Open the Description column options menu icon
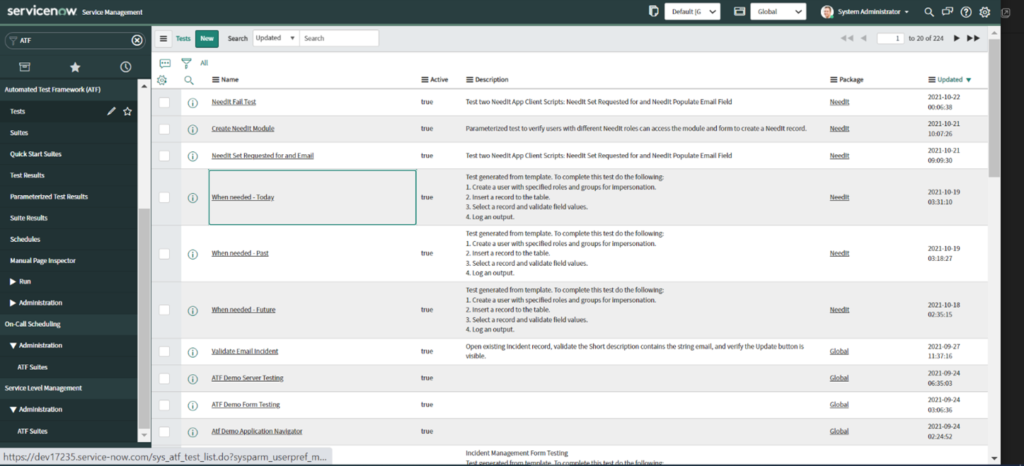 pos(470,80)
